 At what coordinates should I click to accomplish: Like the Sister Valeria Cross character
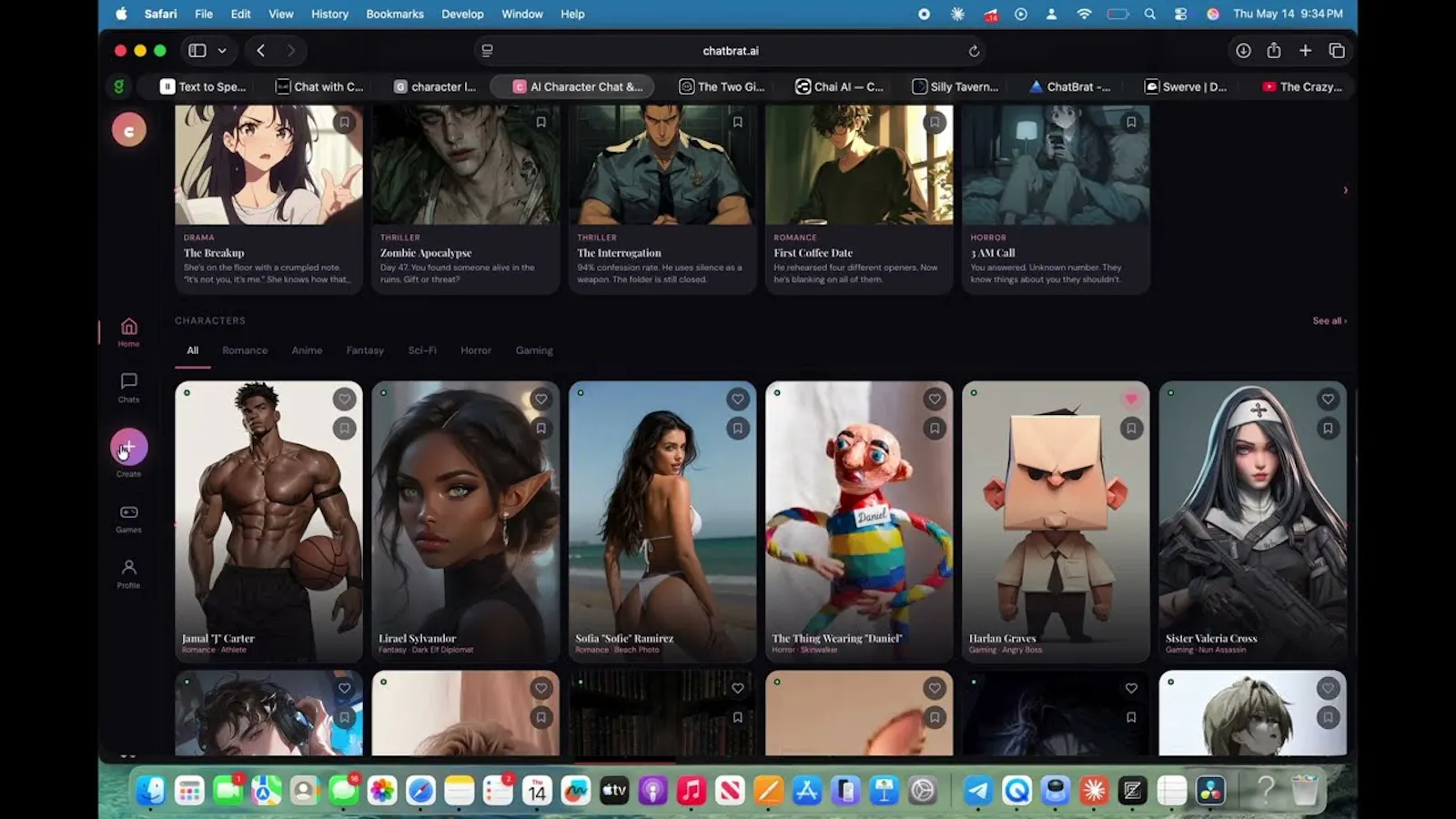click(1328, 399)
